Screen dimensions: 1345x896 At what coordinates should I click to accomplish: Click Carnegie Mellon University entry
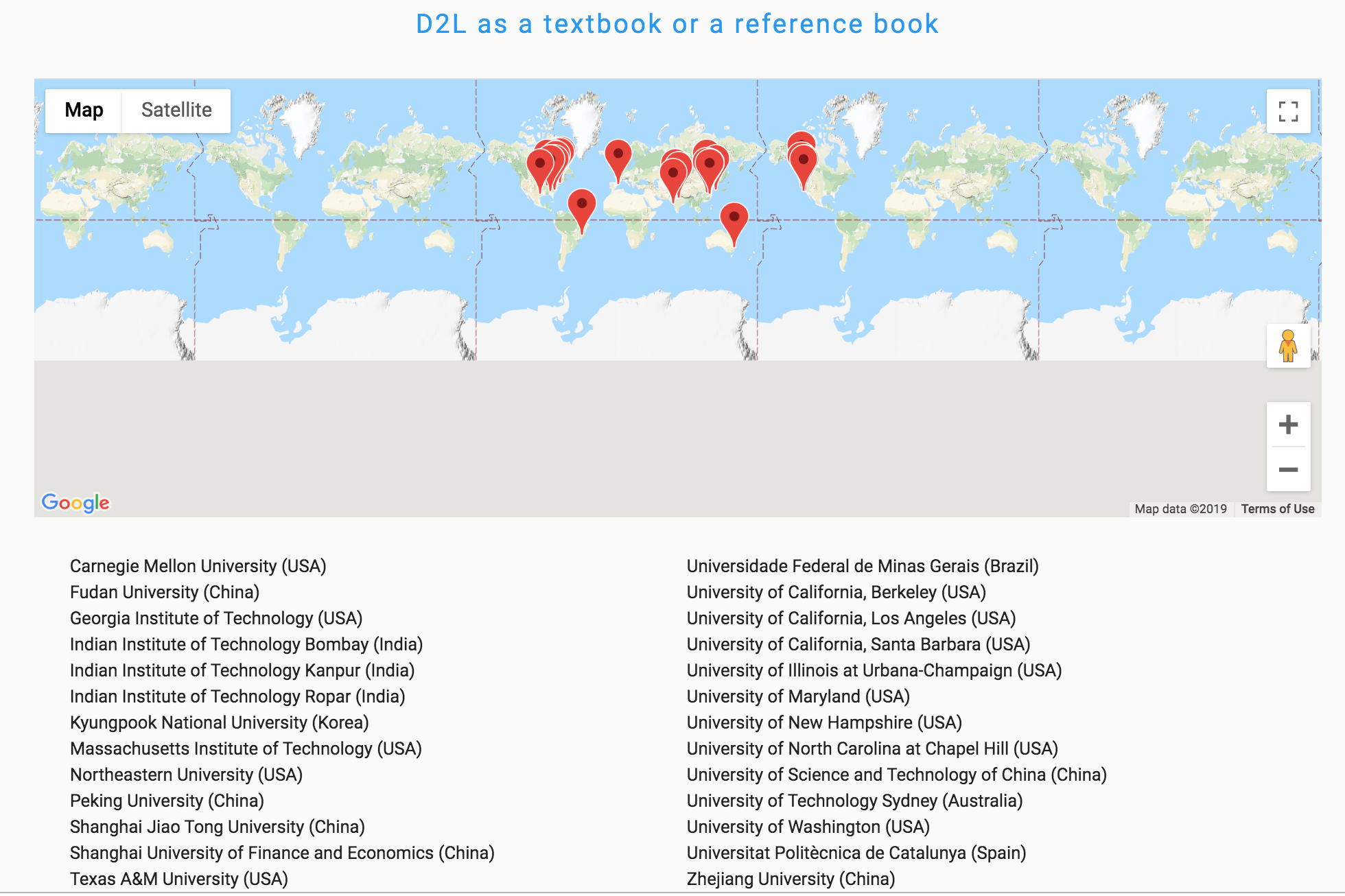(x=198, y=566)
